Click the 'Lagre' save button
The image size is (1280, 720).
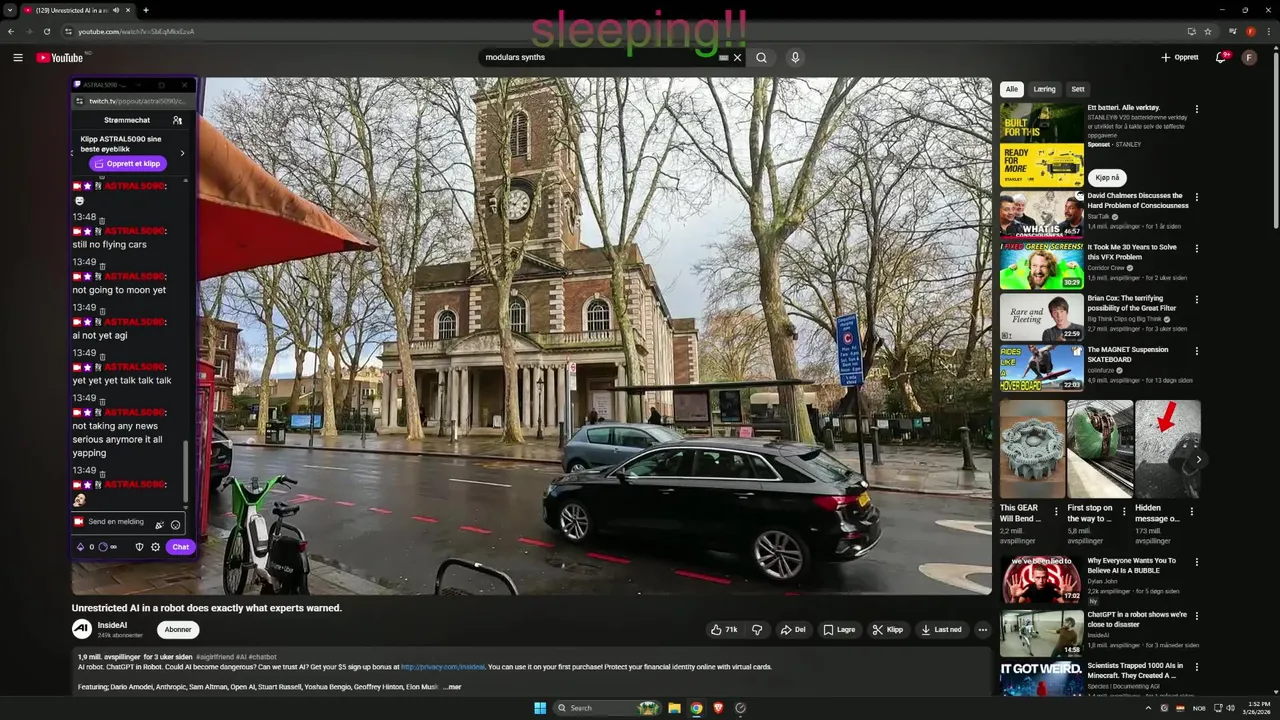(839, 630)
